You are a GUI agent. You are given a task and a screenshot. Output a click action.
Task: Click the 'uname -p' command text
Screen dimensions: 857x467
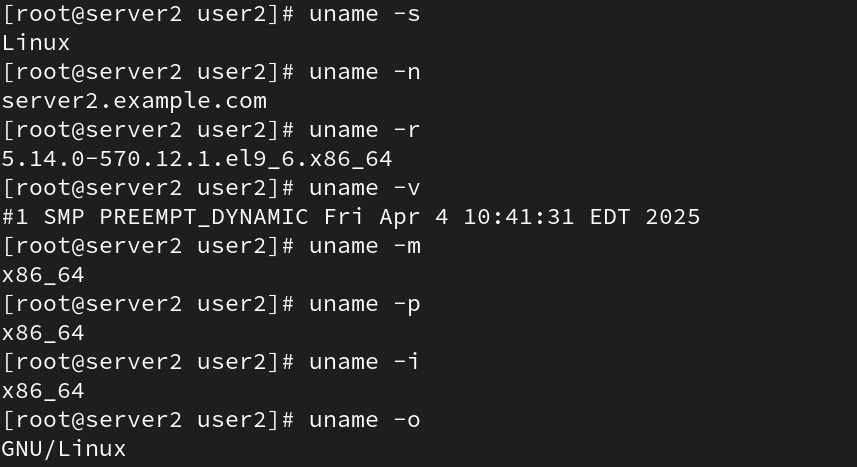[365, 304]
